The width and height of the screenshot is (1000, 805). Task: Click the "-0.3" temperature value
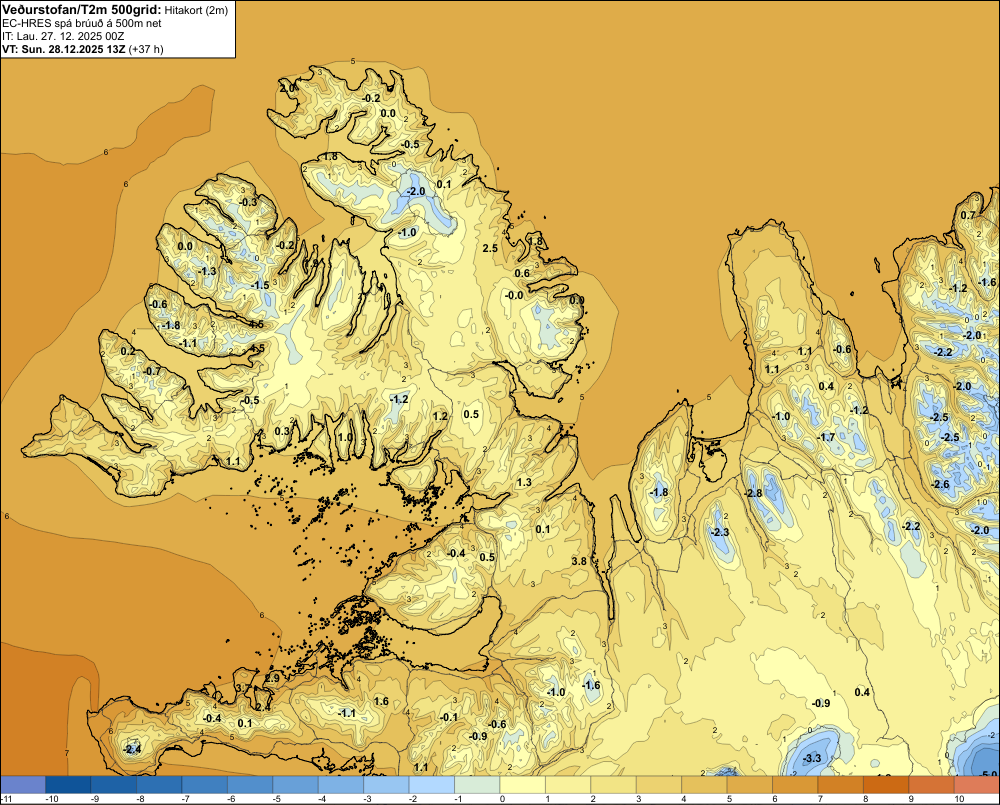pos(247,202)
